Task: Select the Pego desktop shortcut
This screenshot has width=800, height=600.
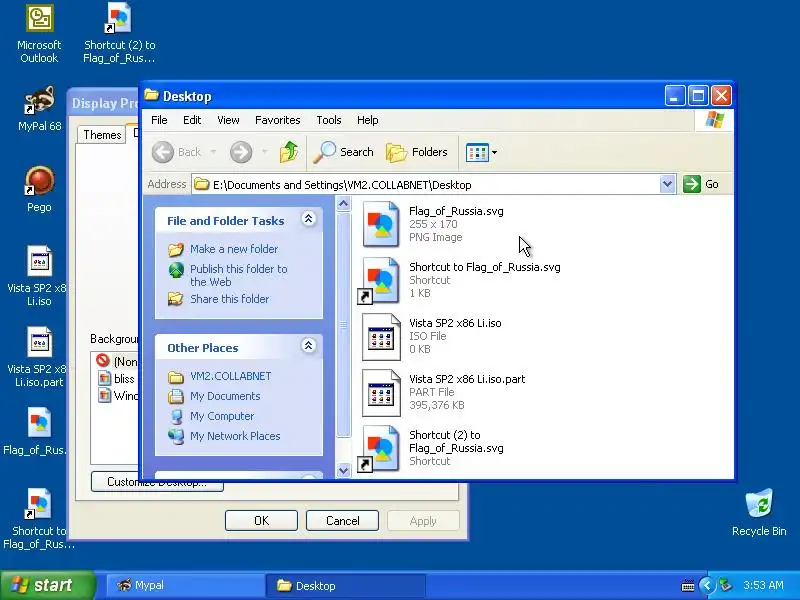Action: (x=39, y=189)
